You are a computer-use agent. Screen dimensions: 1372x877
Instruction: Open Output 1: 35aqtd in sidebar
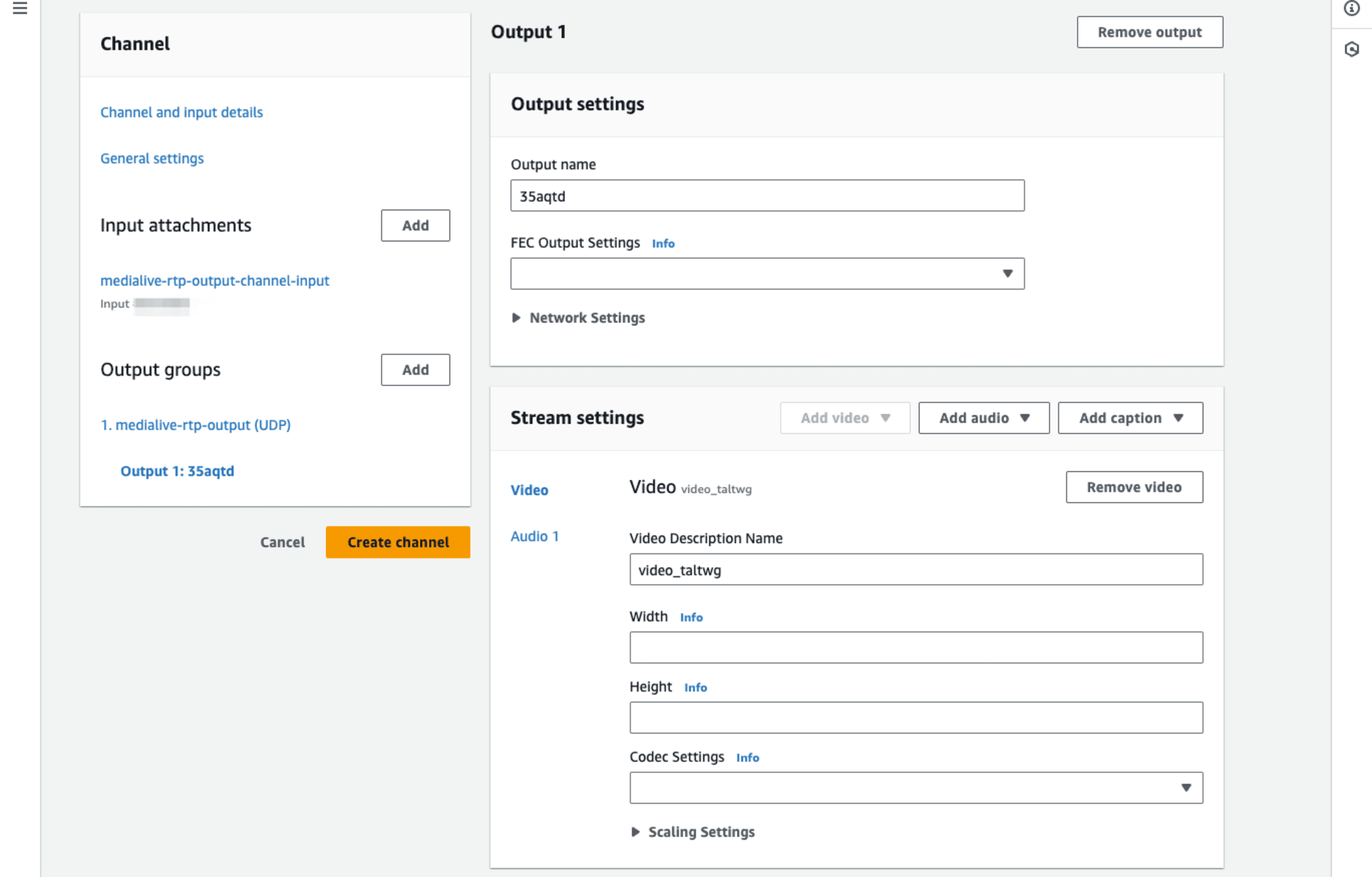point(177,471)
